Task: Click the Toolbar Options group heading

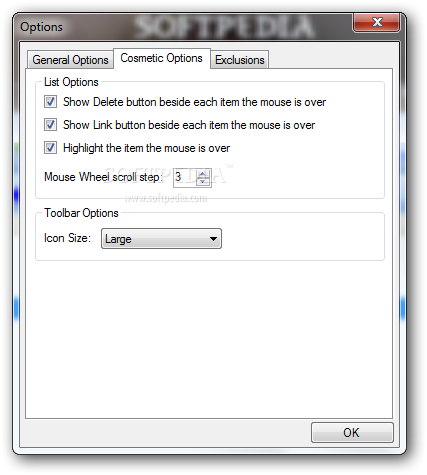Action: tap(81, 213)
